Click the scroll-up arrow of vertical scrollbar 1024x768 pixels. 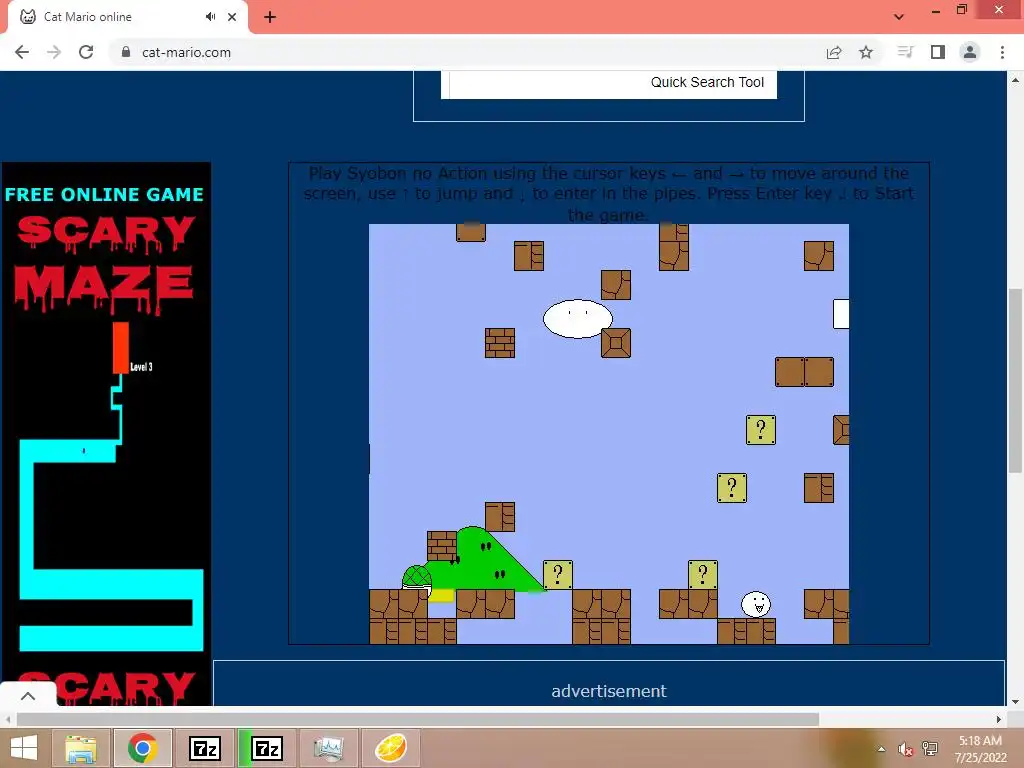[1015, 80]
